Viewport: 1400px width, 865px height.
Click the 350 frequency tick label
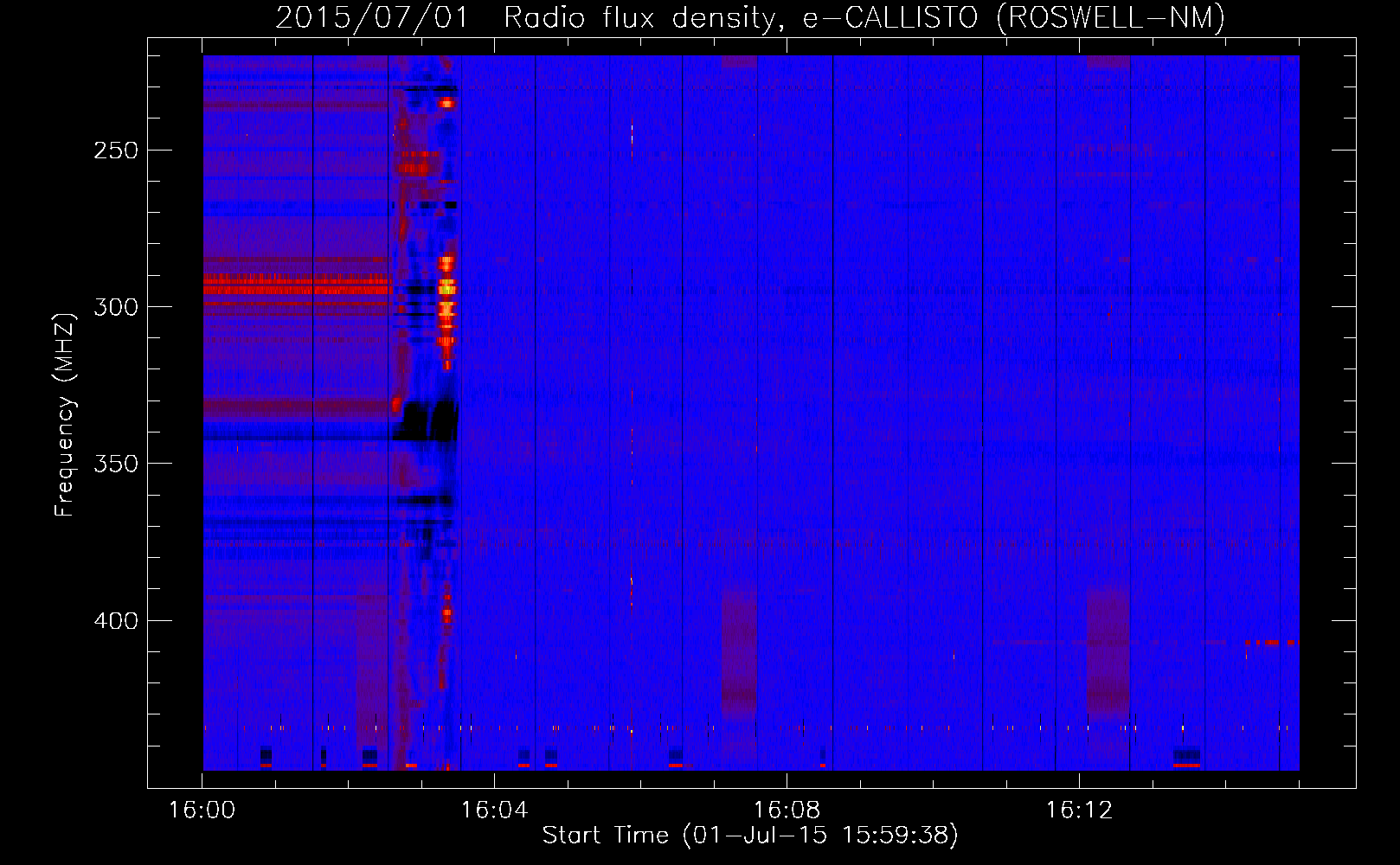[x=116, y=464]
